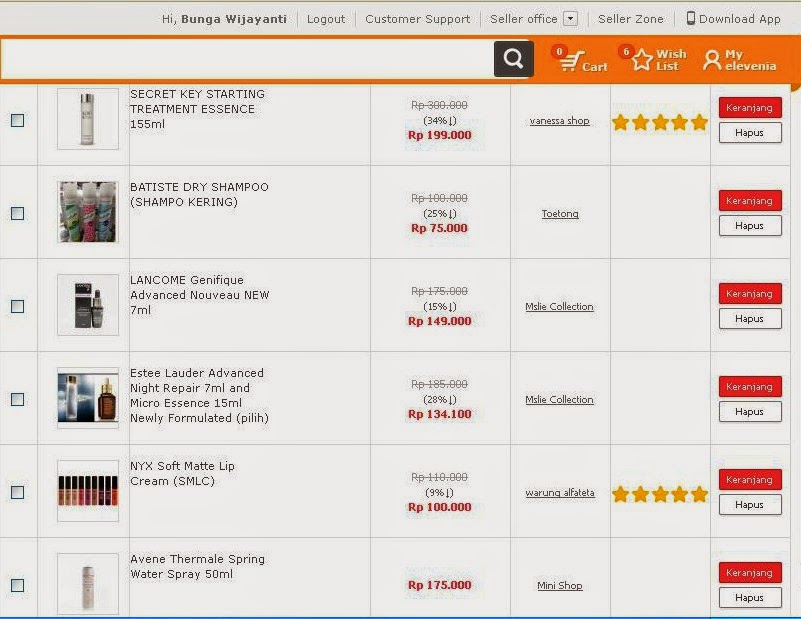Open My elevenia account menu

point(739,60)
